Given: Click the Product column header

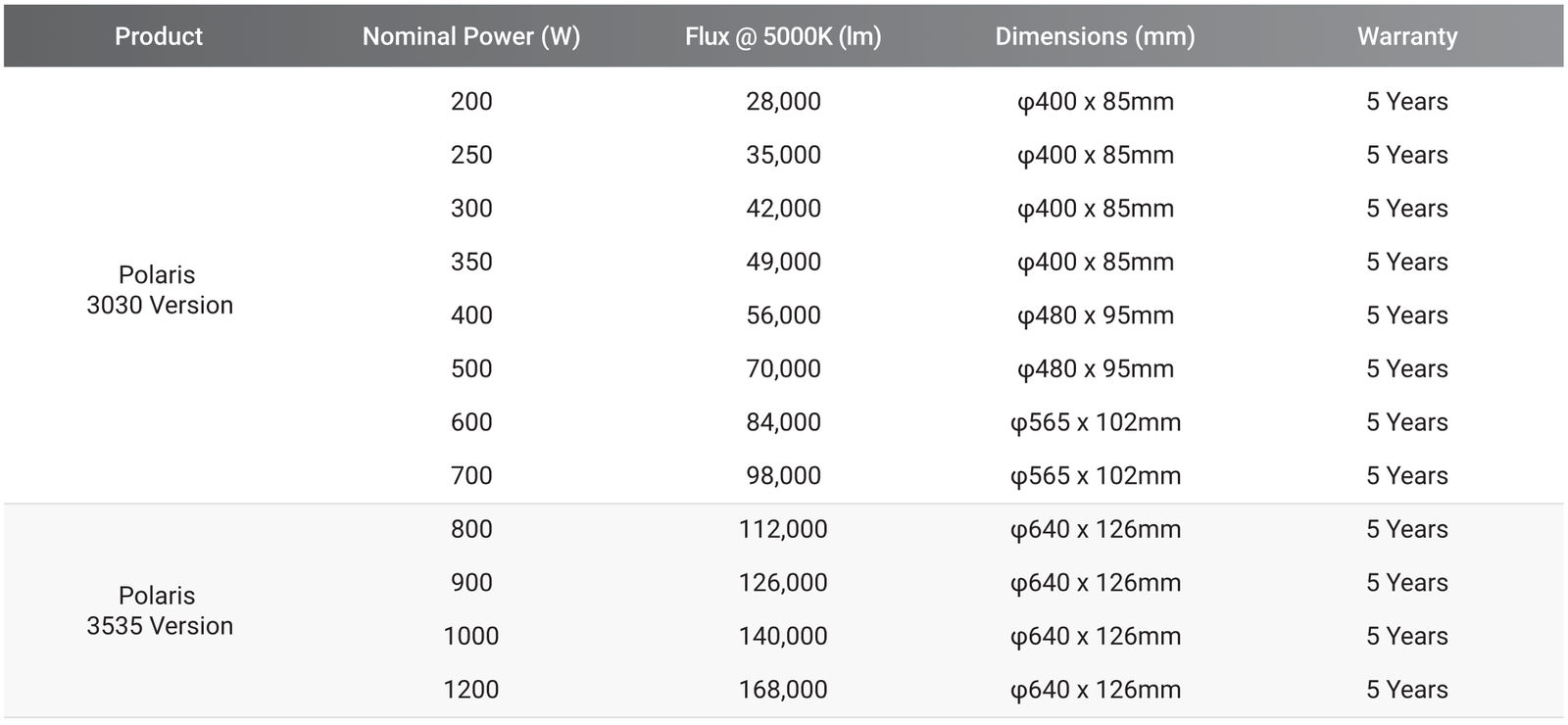Looking at the screenshot, I should click(158, 36).
